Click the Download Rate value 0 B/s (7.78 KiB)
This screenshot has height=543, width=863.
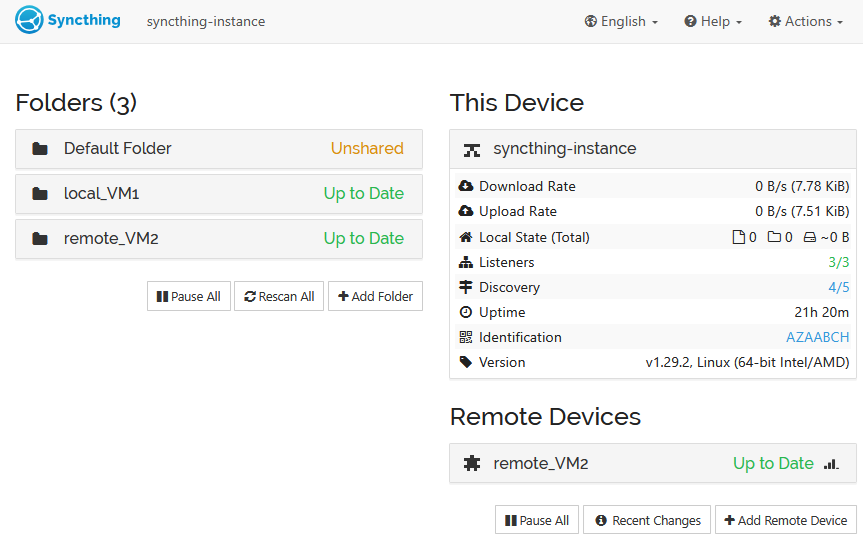pyautogui.click(x=802, y=187)
